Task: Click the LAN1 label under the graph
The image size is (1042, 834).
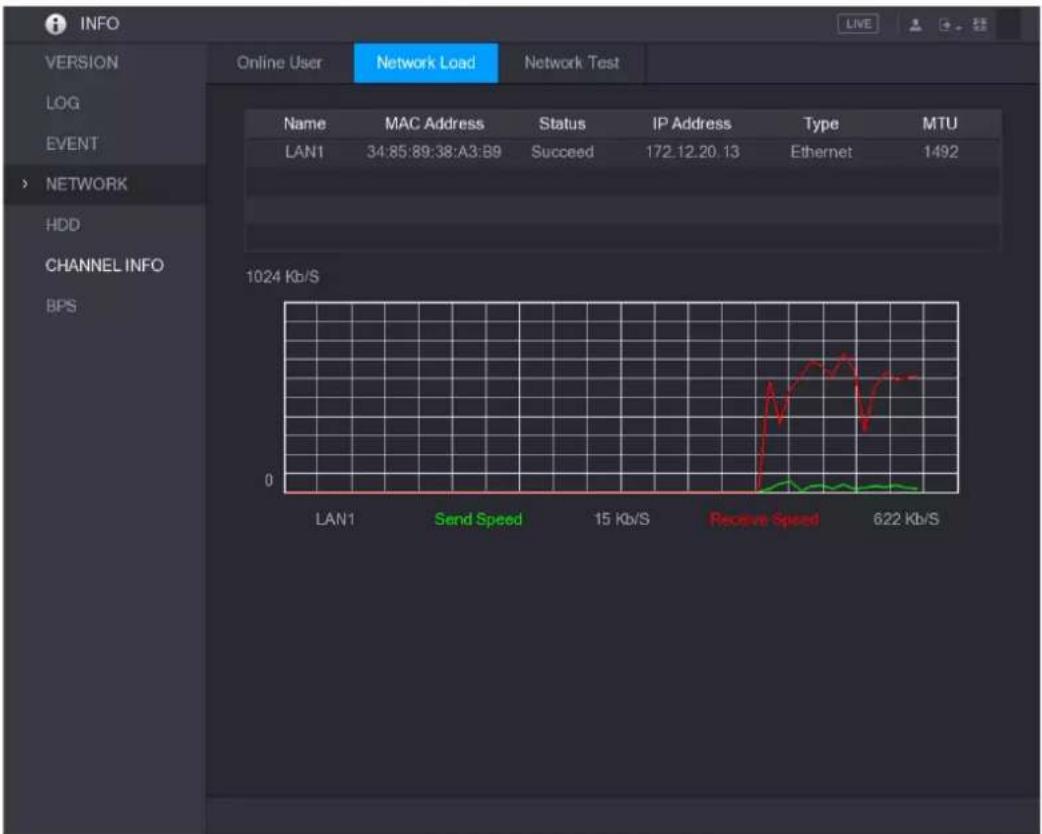Action: coord(335,519)
